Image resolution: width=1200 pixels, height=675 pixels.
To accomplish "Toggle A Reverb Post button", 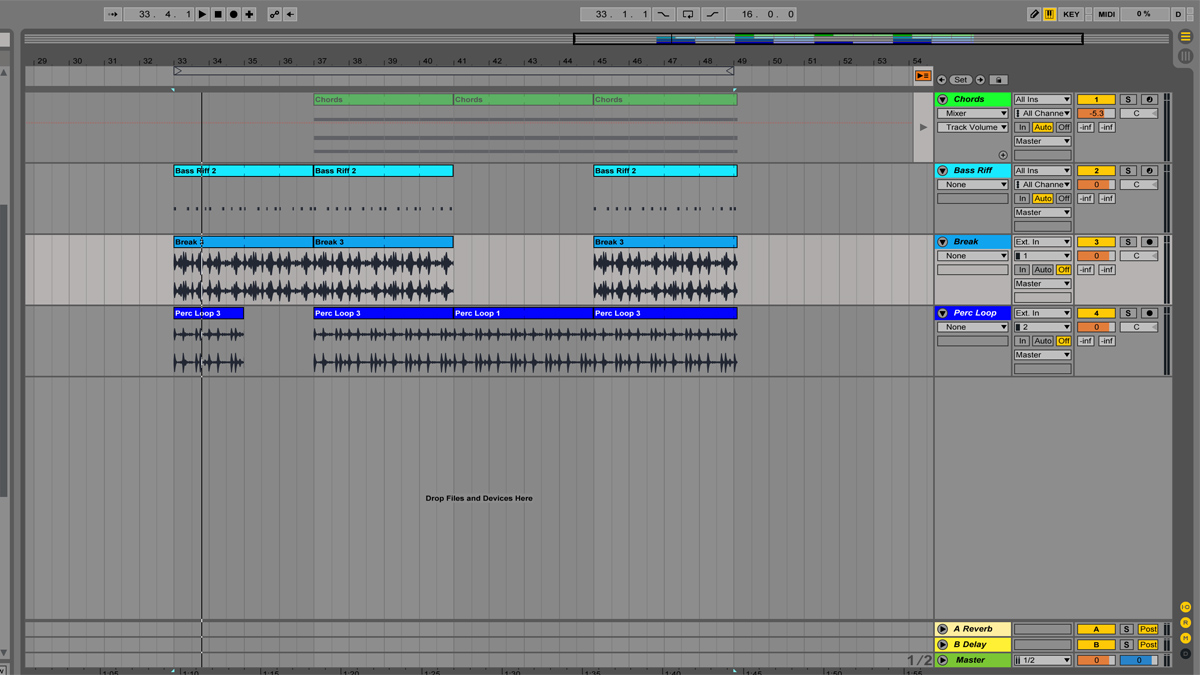I will 1148,630.
